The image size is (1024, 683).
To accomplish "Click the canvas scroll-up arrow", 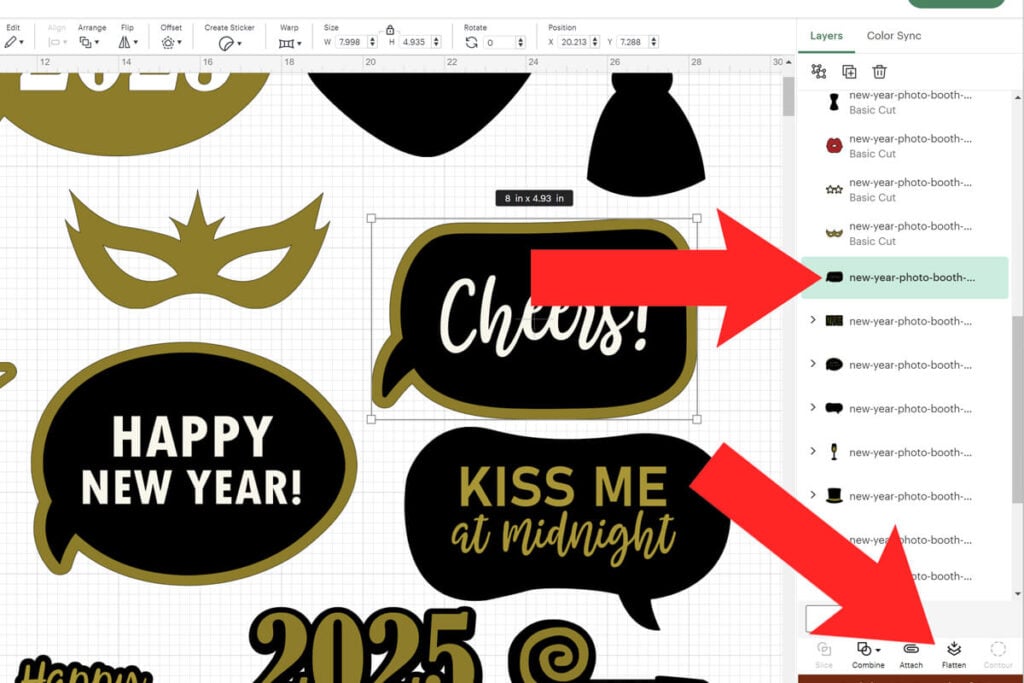I will pyautogui.click(x=788, y=62).
